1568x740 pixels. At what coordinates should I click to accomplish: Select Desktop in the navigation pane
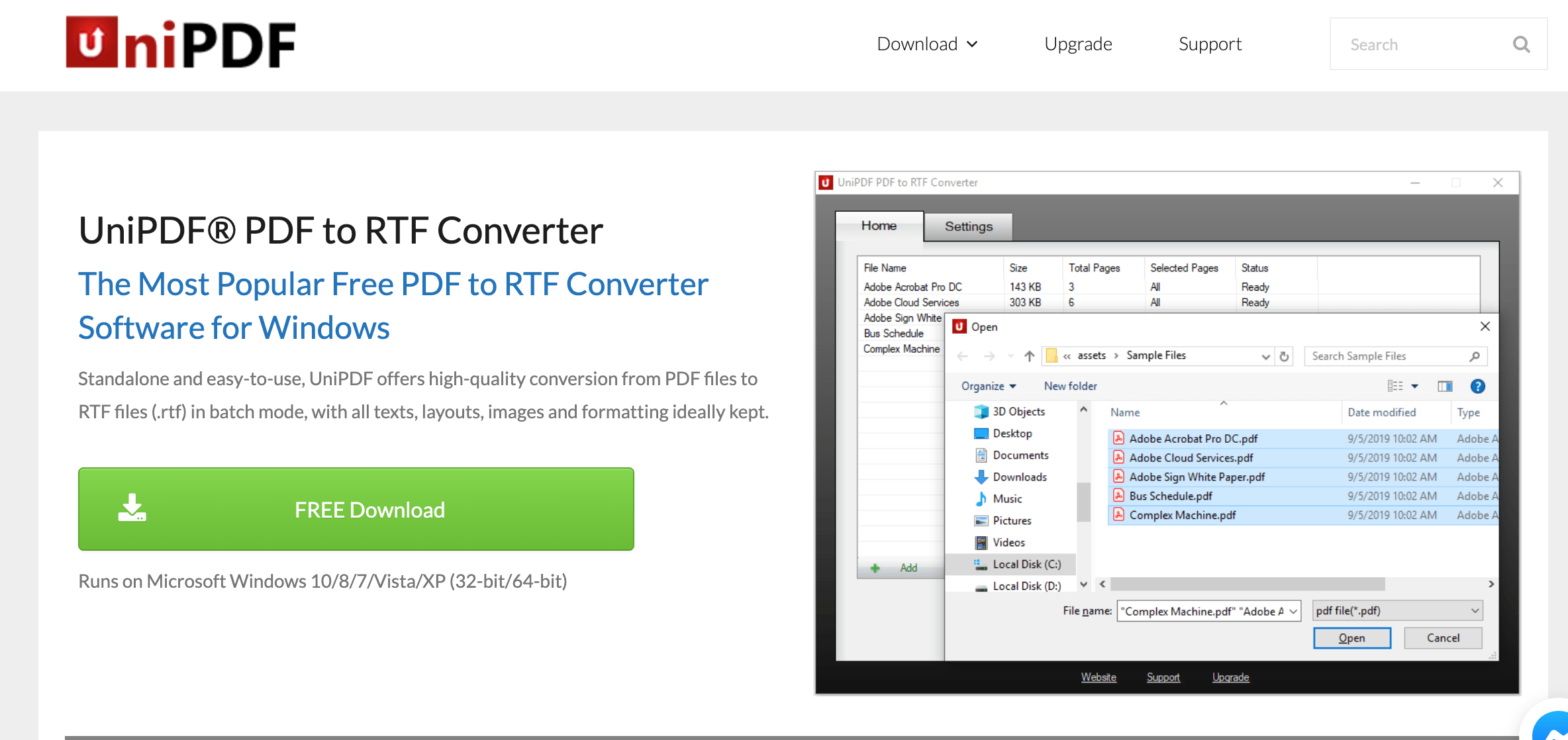coord(1003,434)
